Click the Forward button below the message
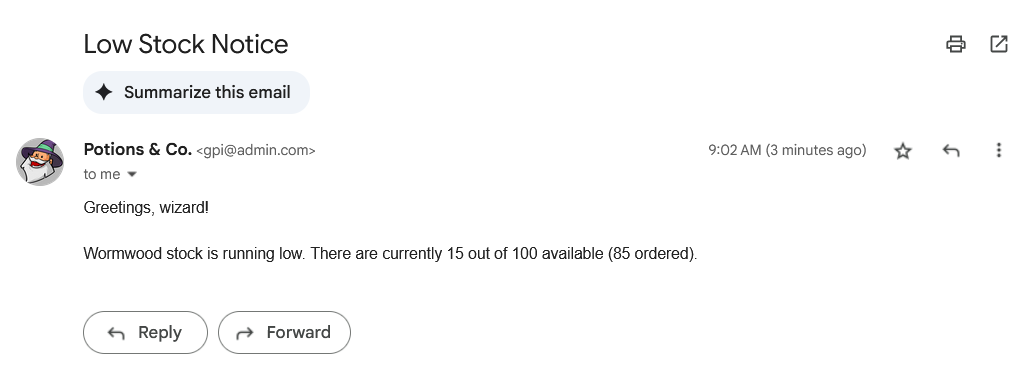1029x391 pixels. [284, 333]
